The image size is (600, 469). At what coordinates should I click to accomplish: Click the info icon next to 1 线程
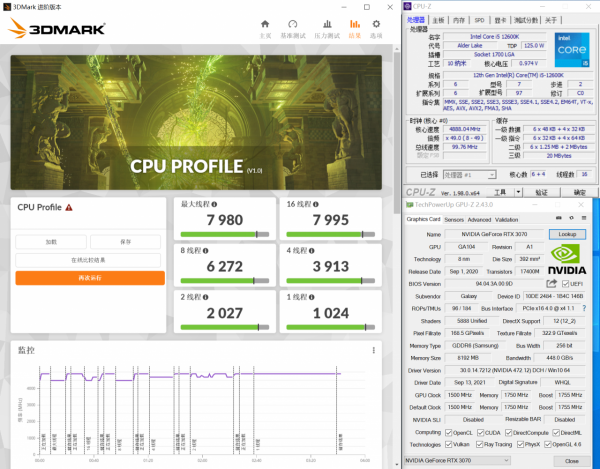(311, 297)
